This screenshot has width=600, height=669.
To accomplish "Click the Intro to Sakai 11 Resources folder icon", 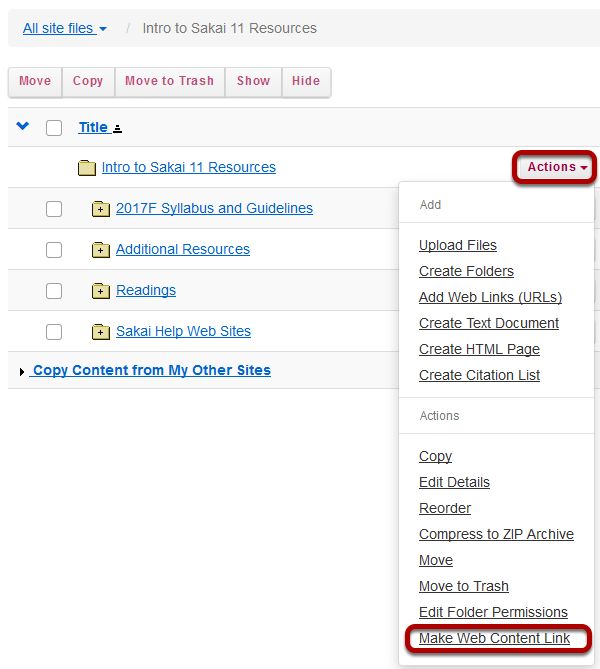I will click(x=87, y=168).
